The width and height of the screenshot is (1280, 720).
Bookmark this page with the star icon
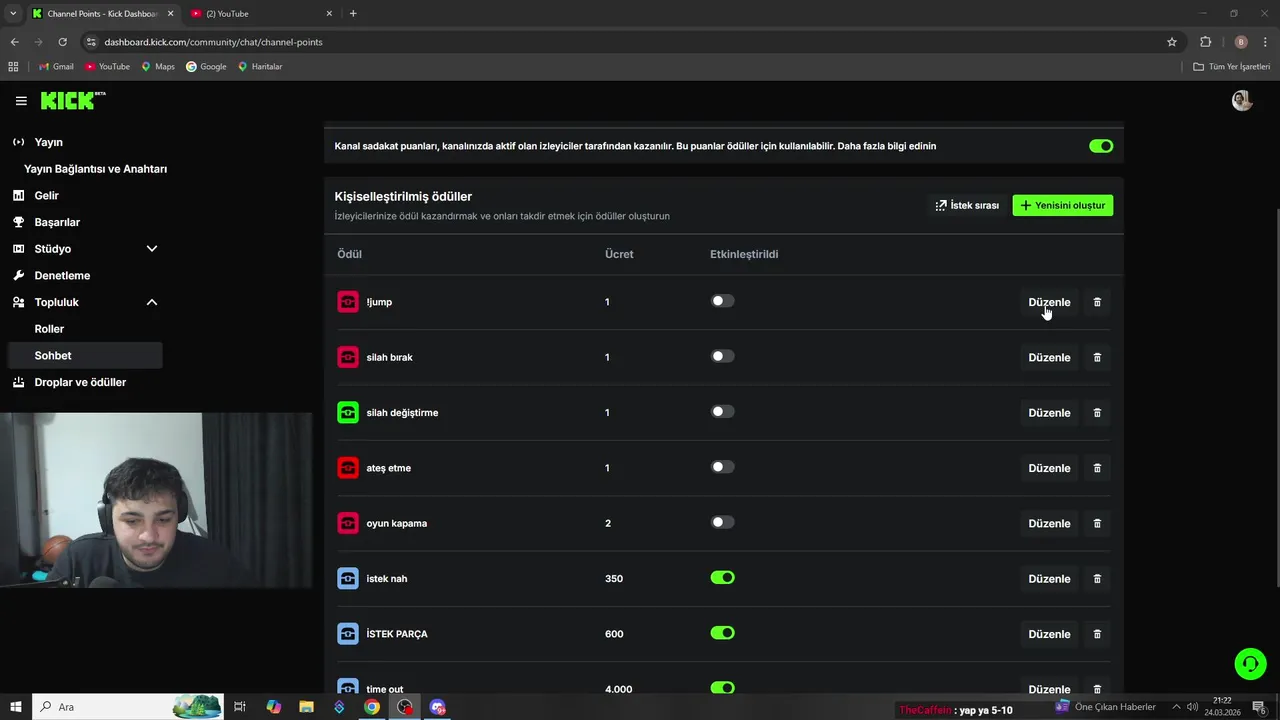(1172, 42)
